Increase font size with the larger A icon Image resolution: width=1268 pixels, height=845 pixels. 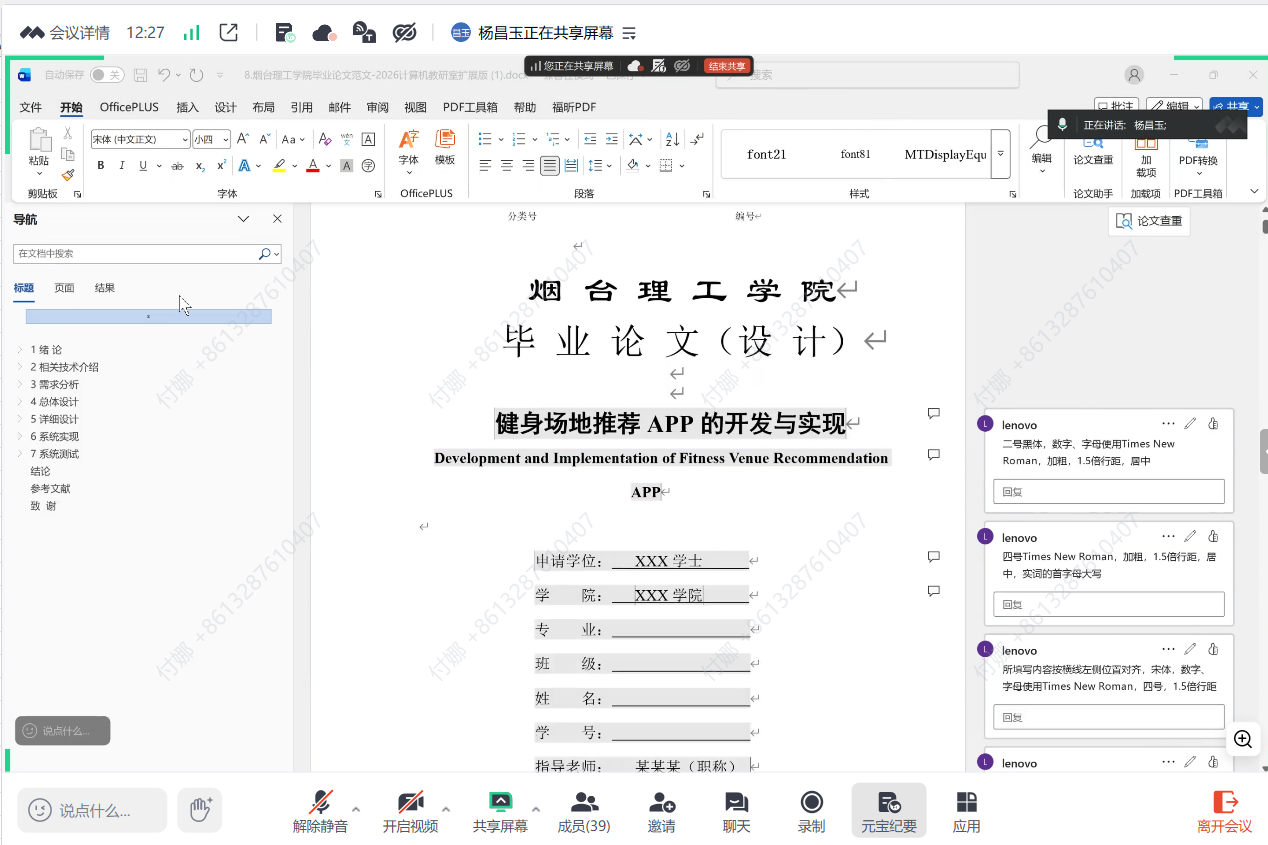pyautogui.click(x=243, y=139)
